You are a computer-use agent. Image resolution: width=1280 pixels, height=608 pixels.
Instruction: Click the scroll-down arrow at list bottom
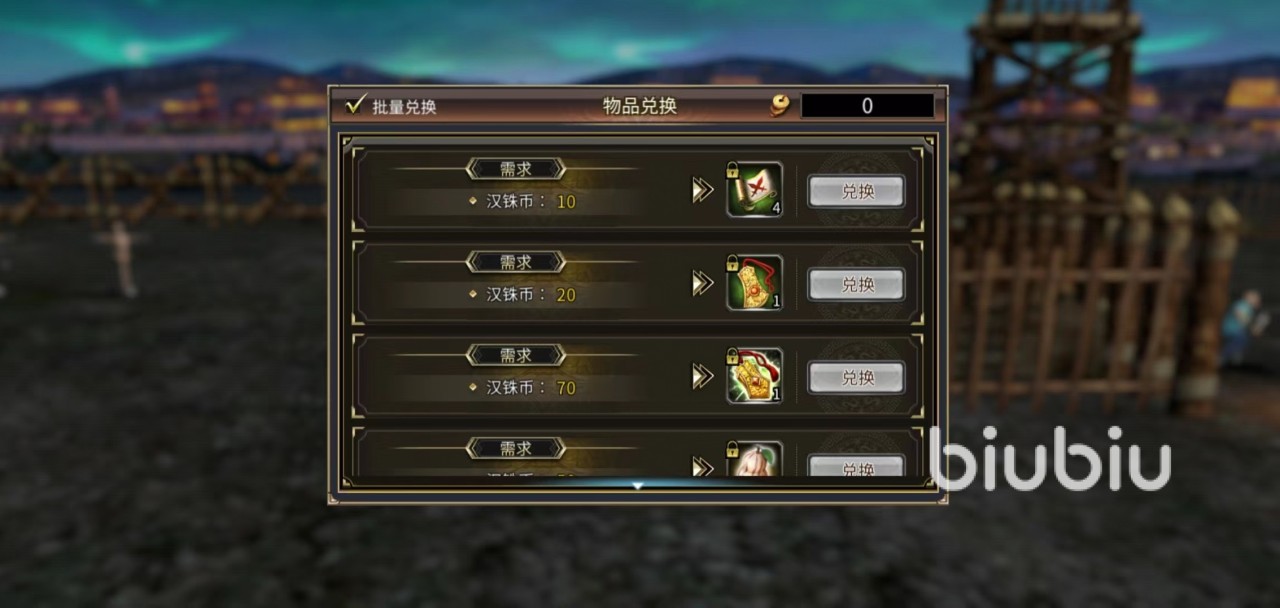pos(637,486)
